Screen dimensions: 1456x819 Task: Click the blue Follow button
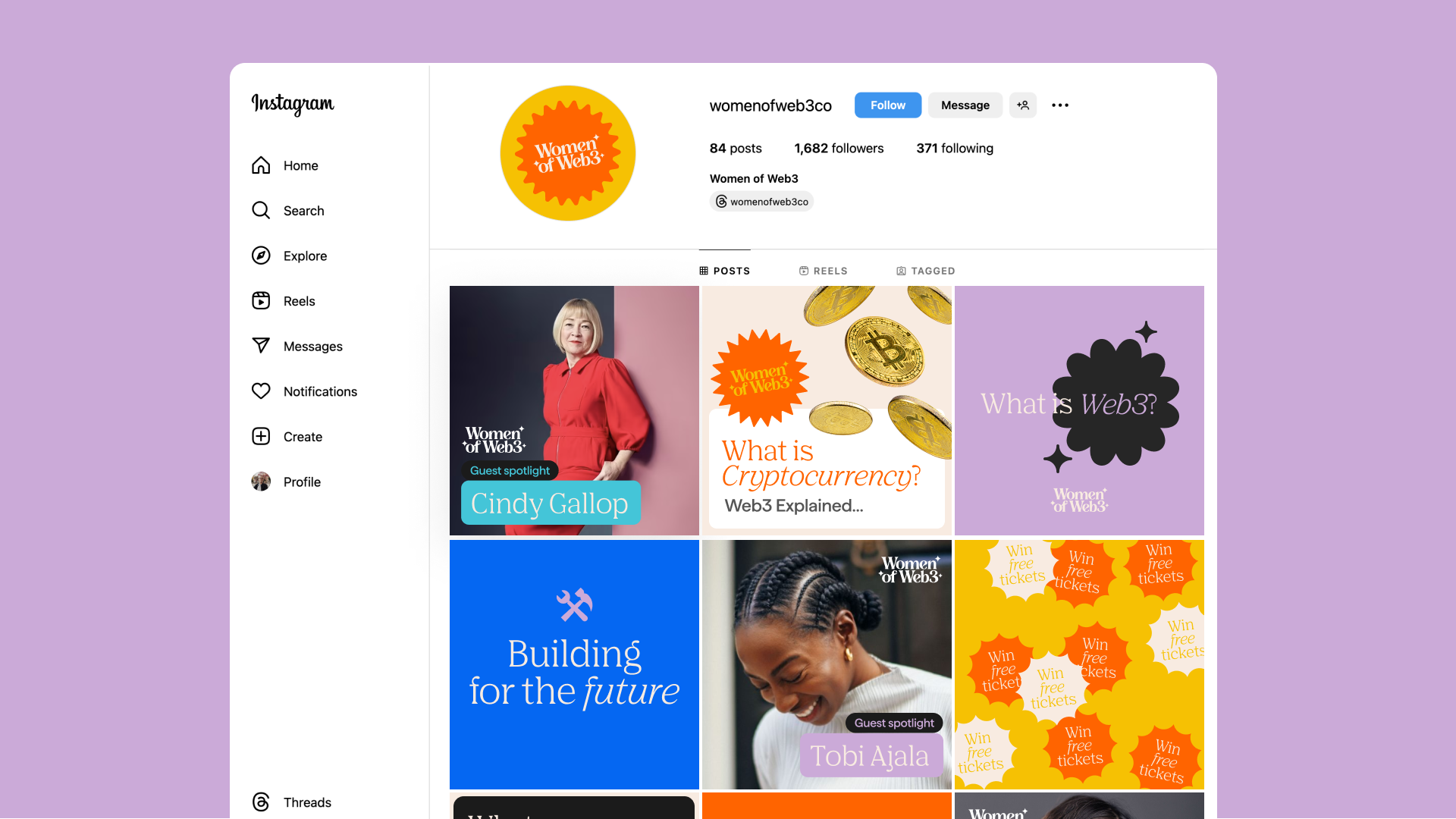click(x=888, y=105)
